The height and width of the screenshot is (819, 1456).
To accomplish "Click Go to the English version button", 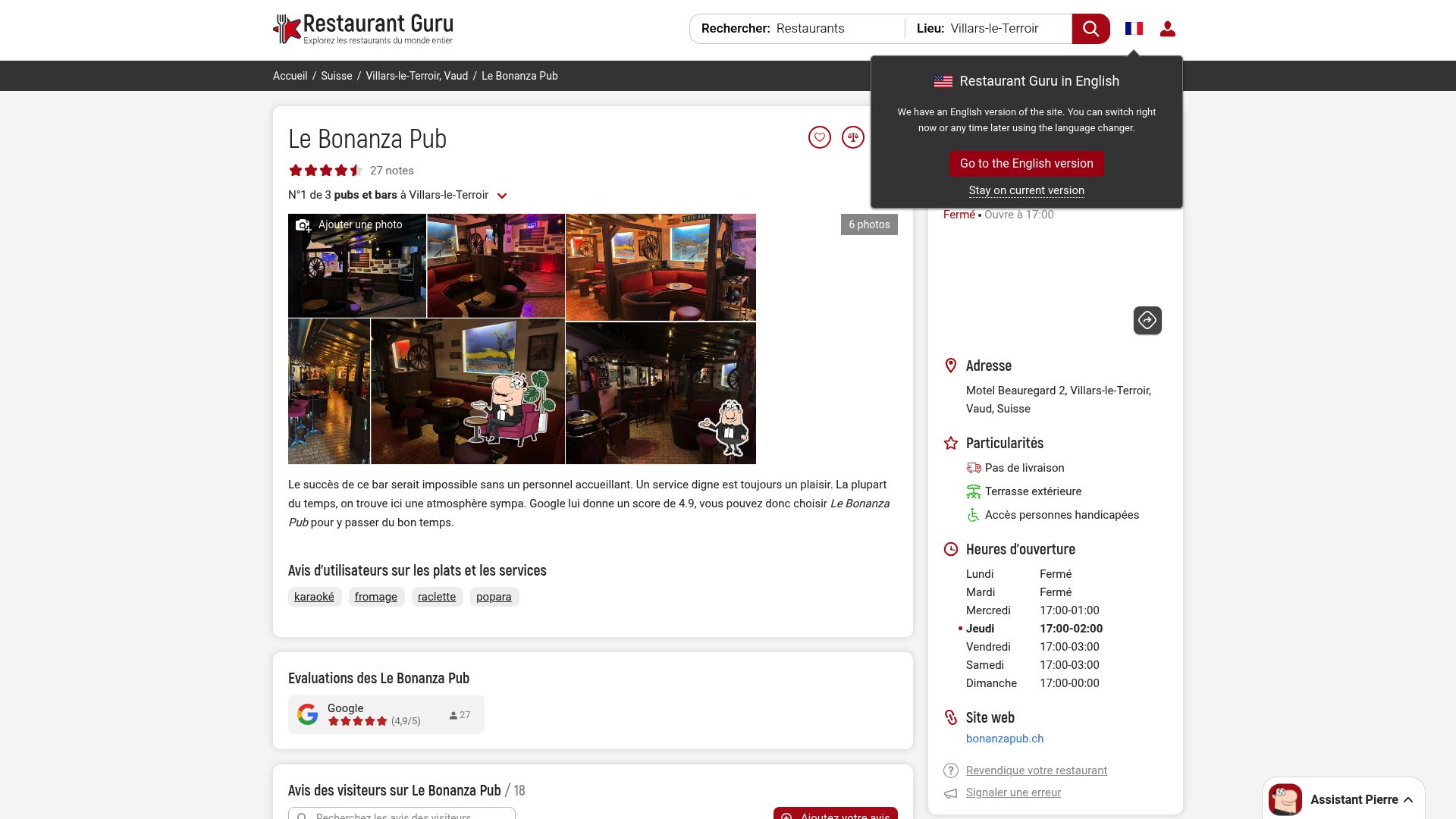I will point(1026,164).
